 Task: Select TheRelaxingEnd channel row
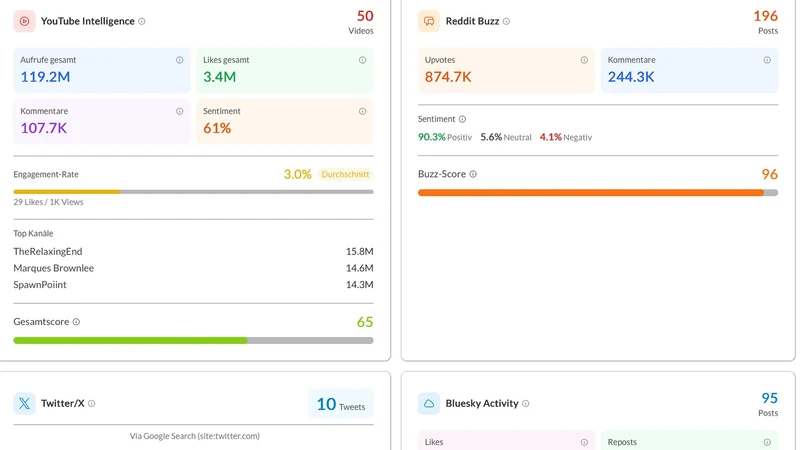pos(193,252)
